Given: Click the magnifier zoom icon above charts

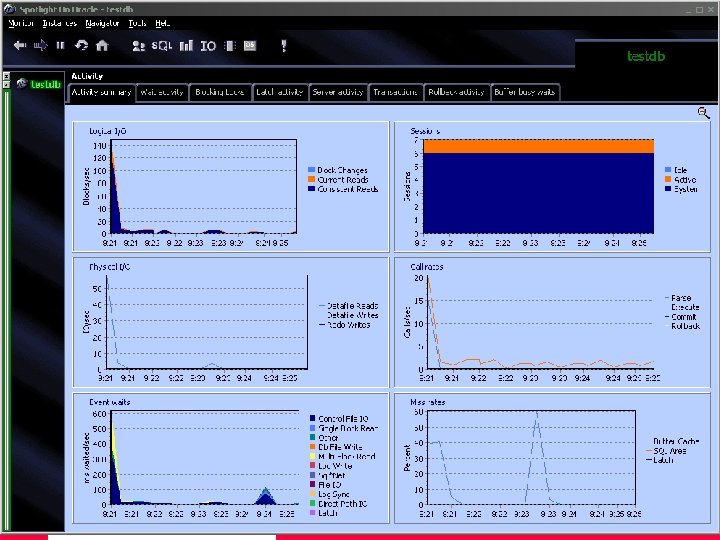Looking at the screenshot, I should (704, 114).
